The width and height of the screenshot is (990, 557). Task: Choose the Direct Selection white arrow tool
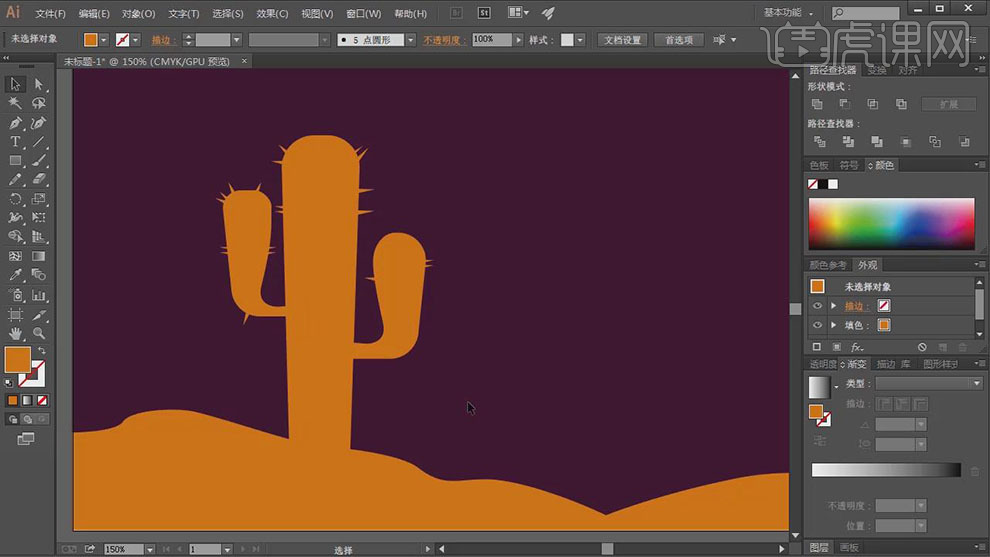(x=39, y=85)
